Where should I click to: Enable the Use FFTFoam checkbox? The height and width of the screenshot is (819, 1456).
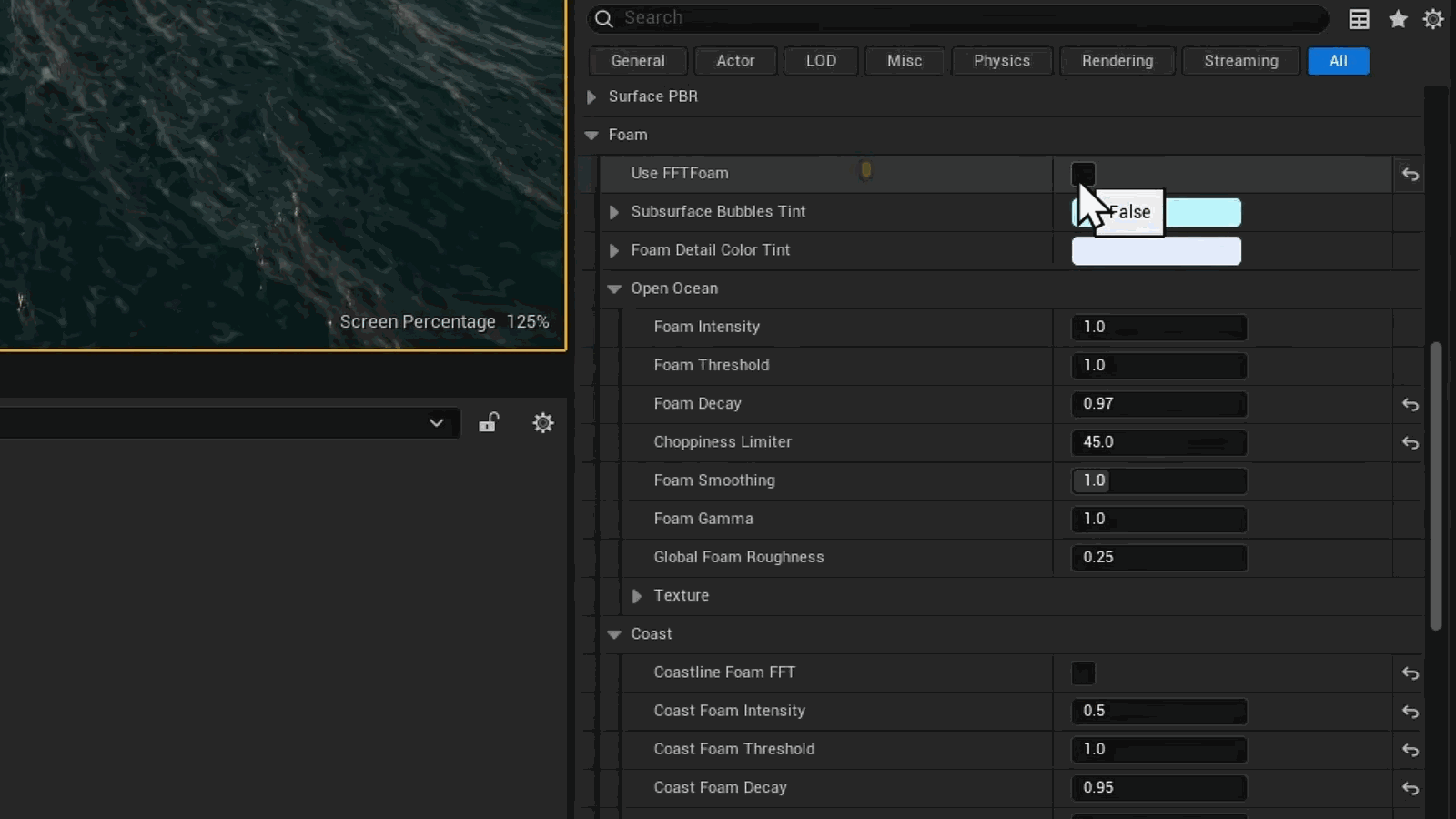pos(1083,173)
